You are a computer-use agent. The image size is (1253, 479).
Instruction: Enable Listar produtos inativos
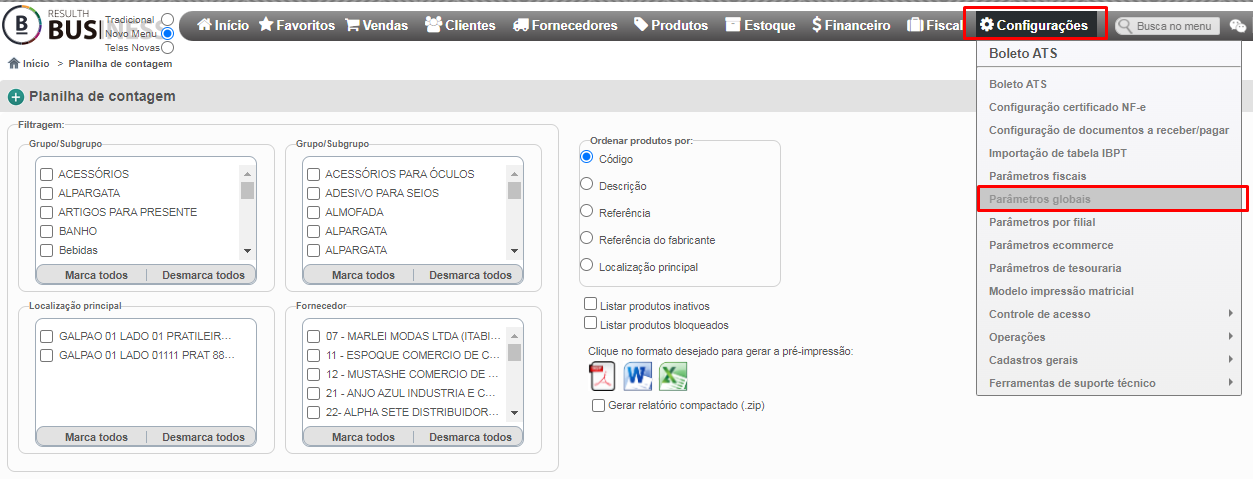click(591, 304)
